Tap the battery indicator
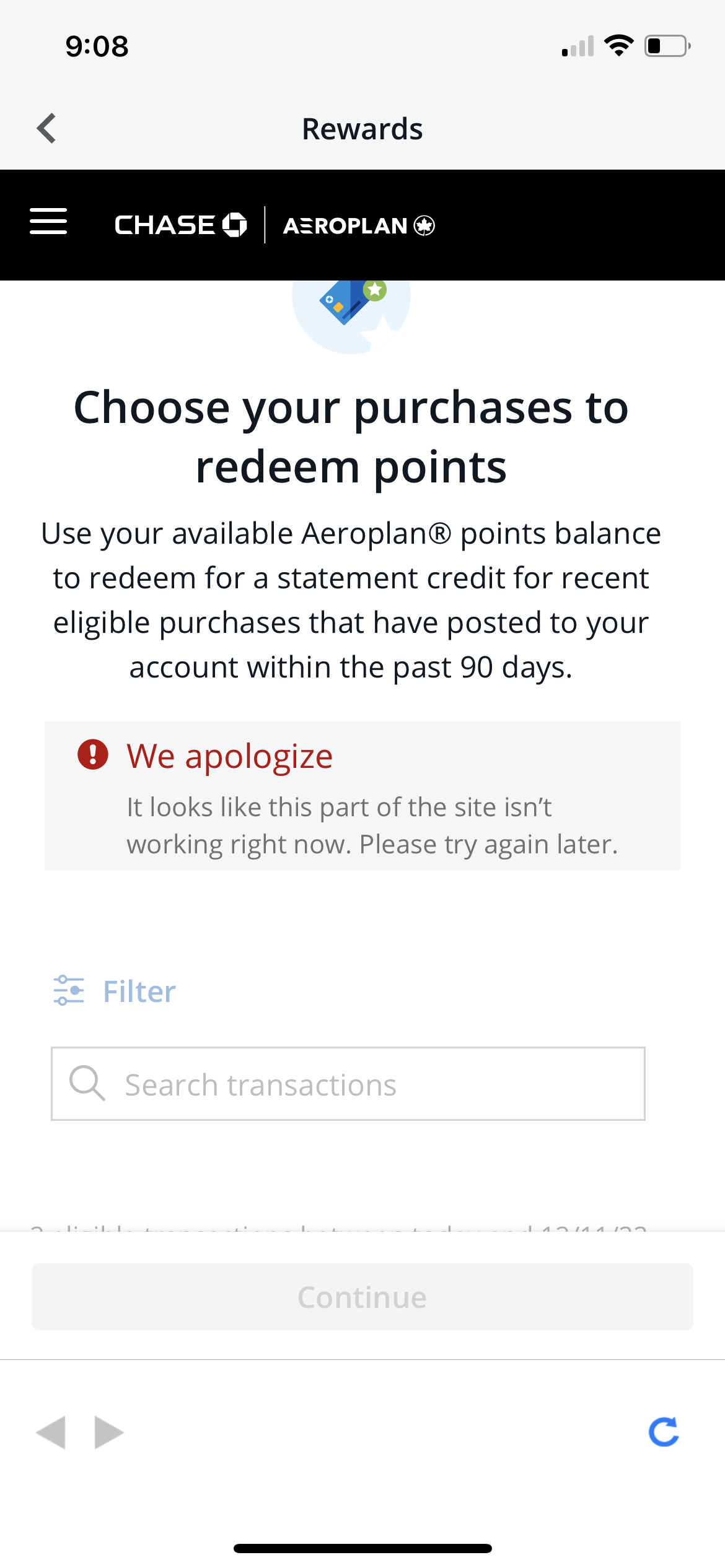 pyautogui.click(x=667, y=46)
